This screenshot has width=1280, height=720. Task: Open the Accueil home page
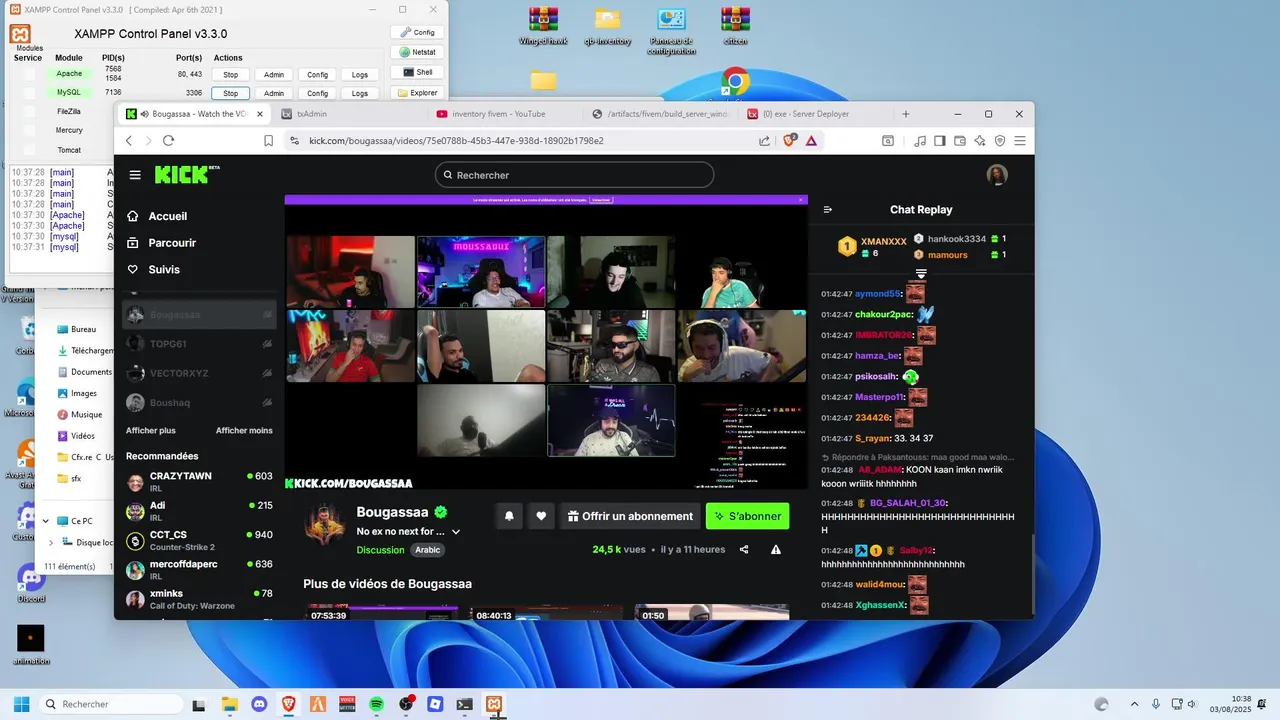click(x=157, y=216)
